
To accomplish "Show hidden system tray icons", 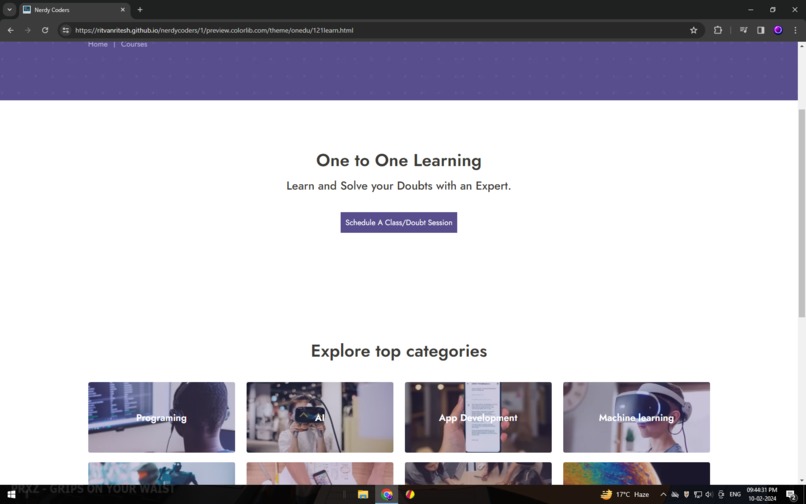I will (663, 495).
